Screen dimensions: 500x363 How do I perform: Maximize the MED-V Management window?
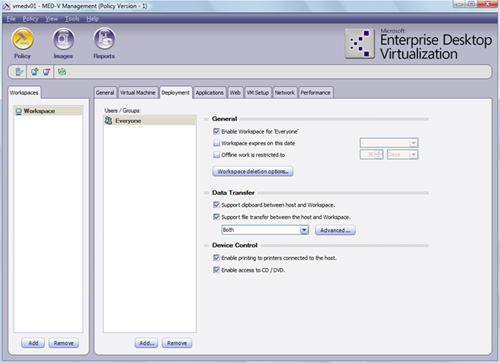(x=471, y=4)
